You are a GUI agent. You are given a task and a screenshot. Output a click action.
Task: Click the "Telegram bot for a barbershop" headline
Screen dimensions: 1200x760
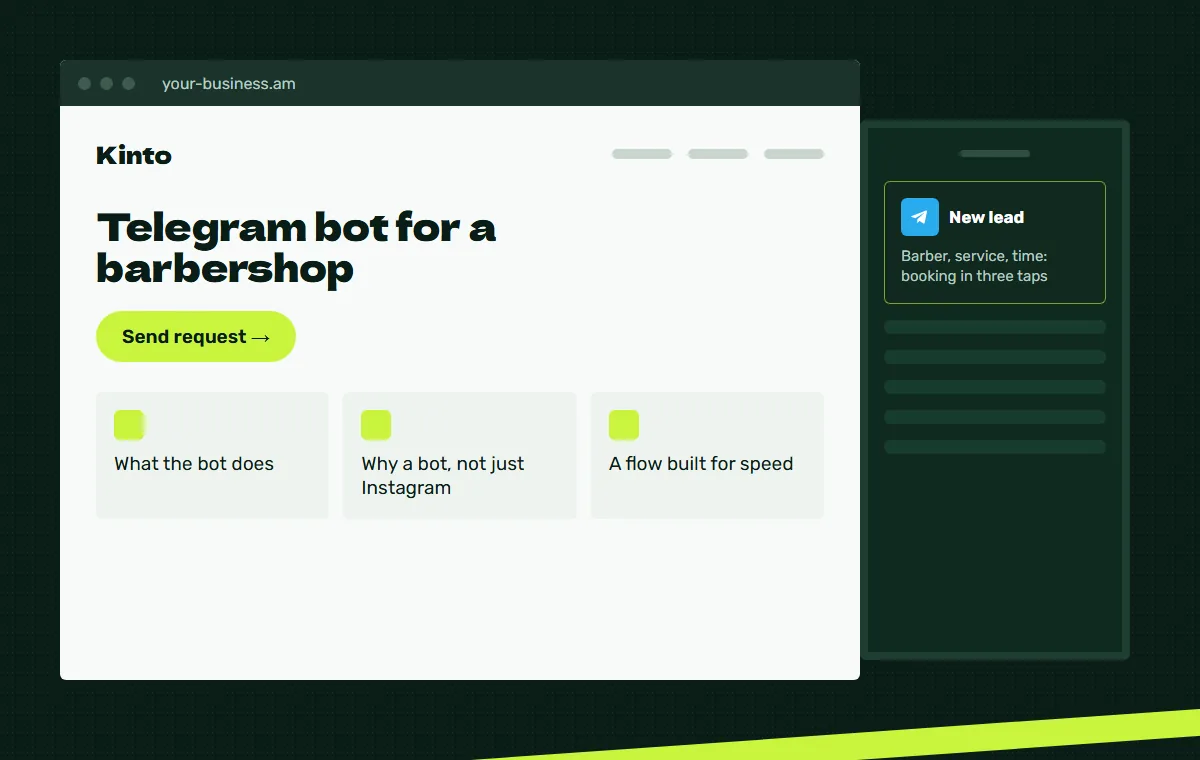tap(296, 248)
